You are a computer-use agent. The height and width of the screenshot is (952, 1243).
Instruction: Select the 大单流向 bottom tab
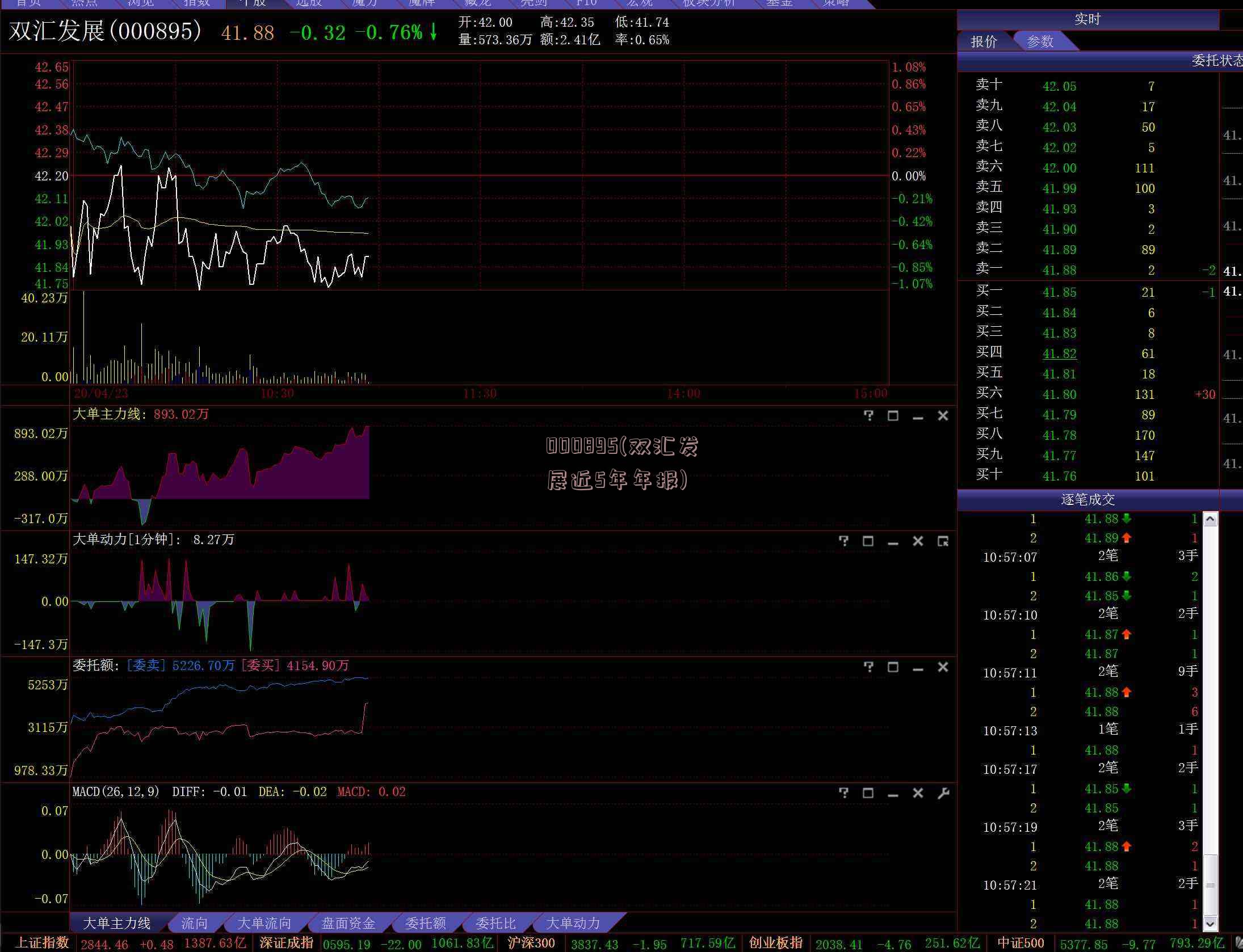[x=264, y=923]
